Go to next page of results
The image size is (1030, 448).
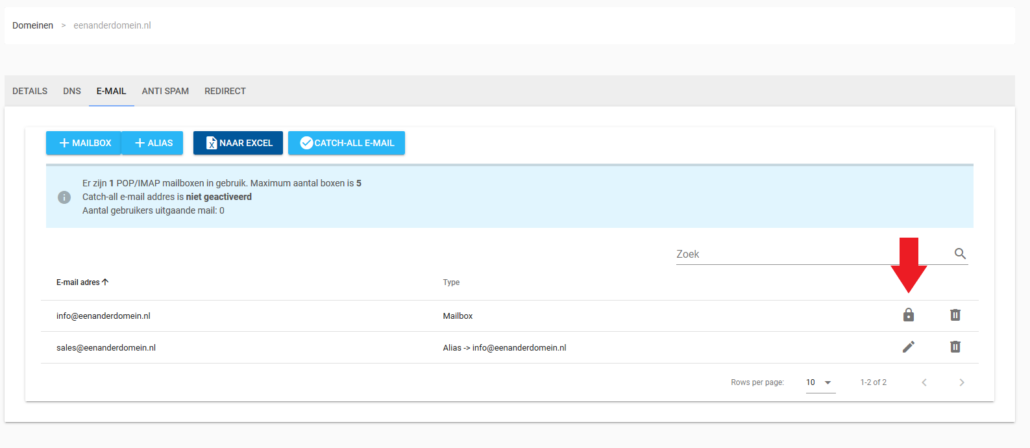(961, 382)
